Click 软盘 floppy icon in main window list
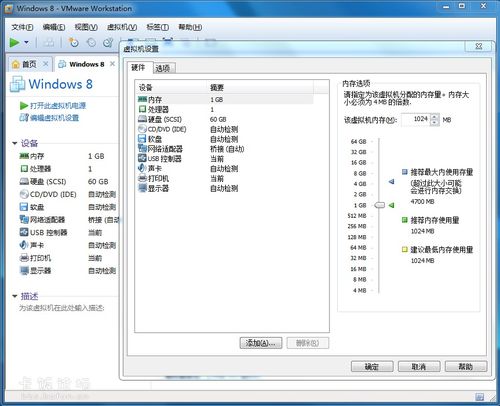The width and height of the screenshot is (500, 406). point(24,207)
